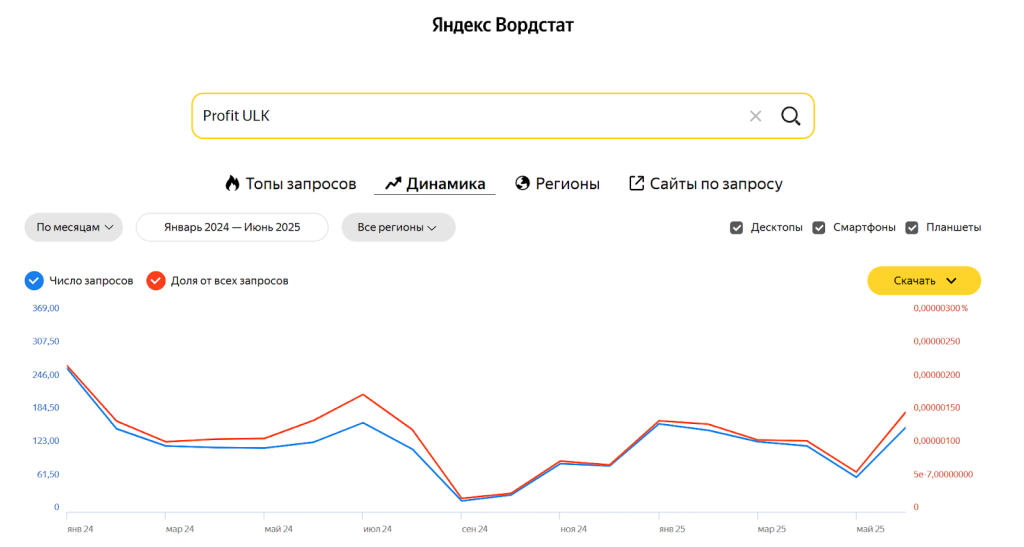Click the external link icon for Сайты по запросу

[636, 184]
